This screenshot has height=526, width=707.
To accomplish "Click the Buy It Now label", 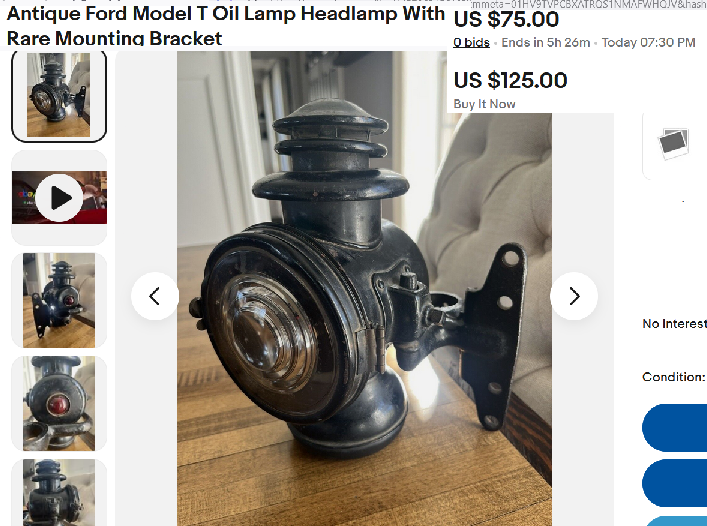I will coord(484,104).
